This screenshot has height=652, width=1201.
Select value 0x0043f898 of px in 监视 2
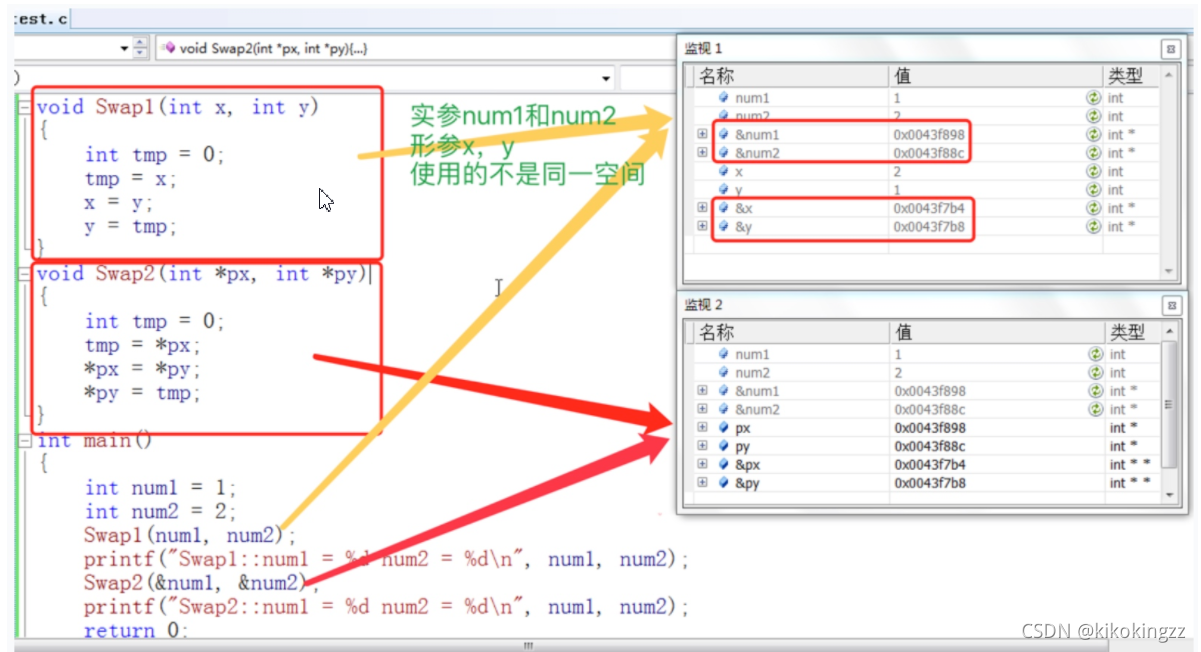[930, 428]
